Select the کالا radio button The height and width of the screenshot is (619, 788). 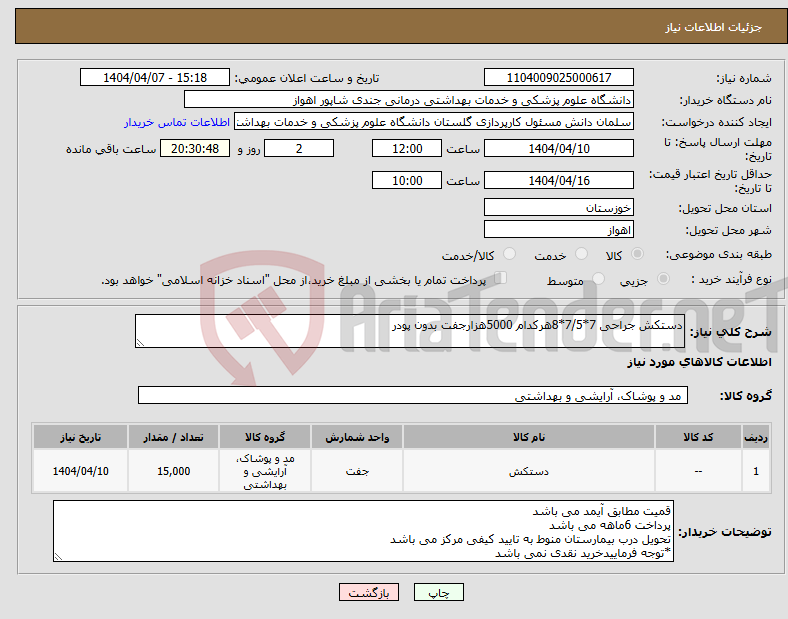click(637, 254)
